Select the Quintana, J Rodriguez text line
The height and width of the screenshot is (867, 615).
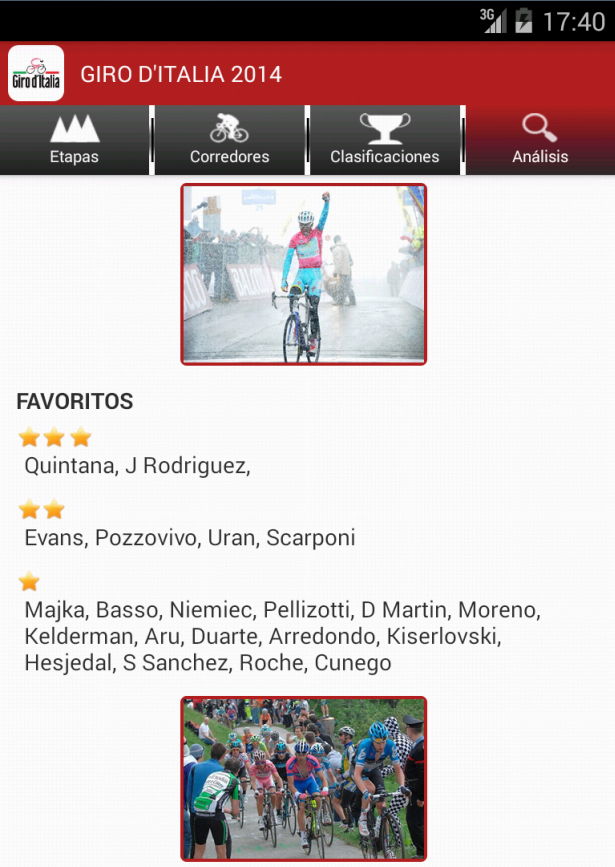point(137,466)
